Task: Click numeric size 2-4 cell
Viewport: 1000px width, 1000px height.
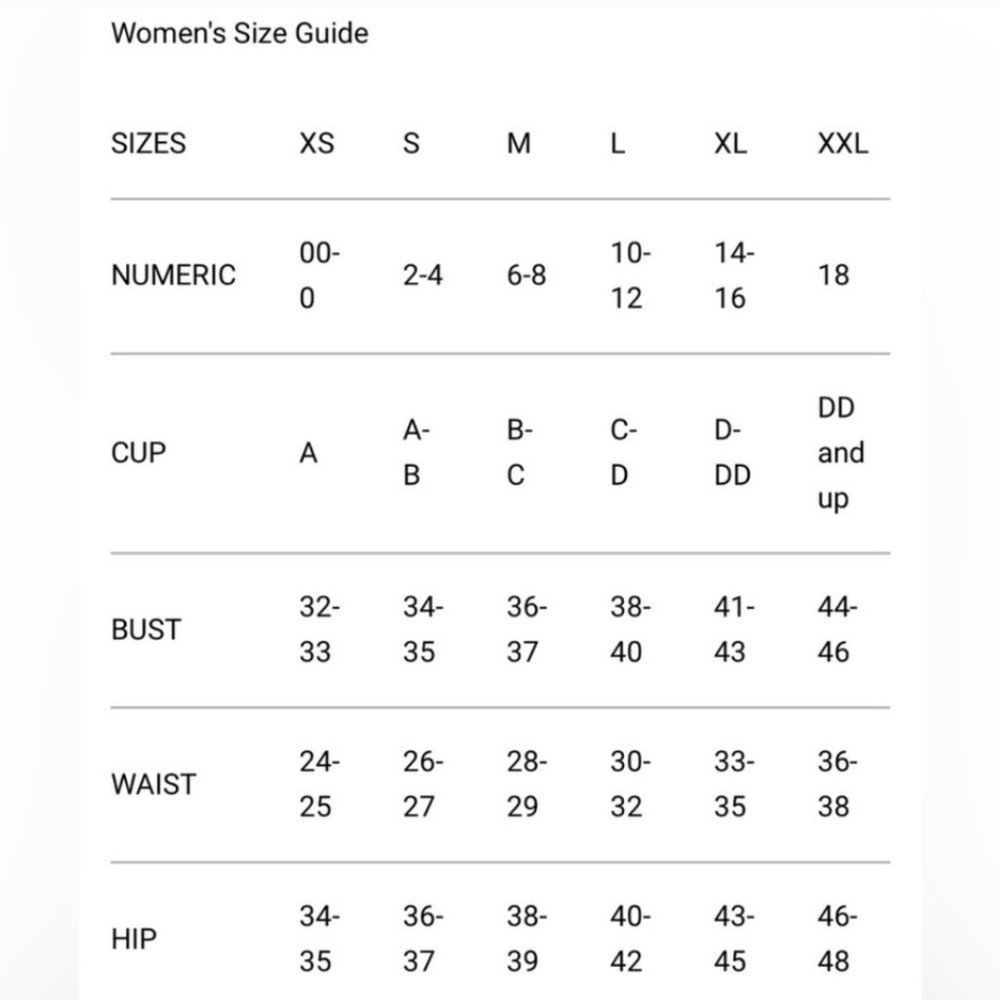Action: click(x=423, y=276)
